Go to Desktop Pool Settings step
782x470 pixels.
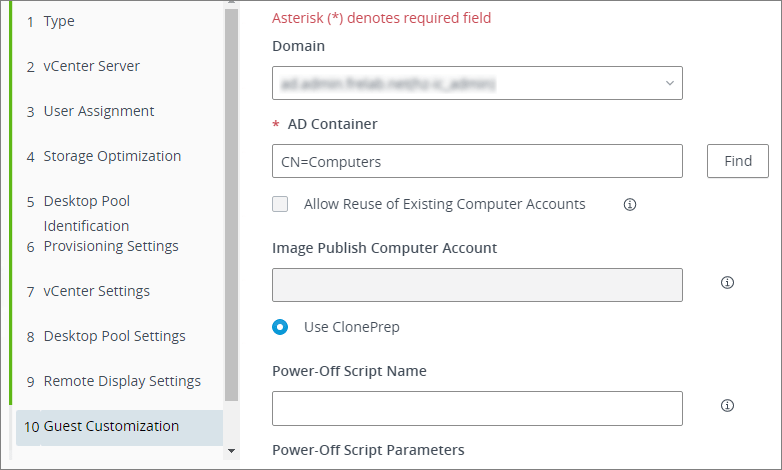click(x=114, y=336)
